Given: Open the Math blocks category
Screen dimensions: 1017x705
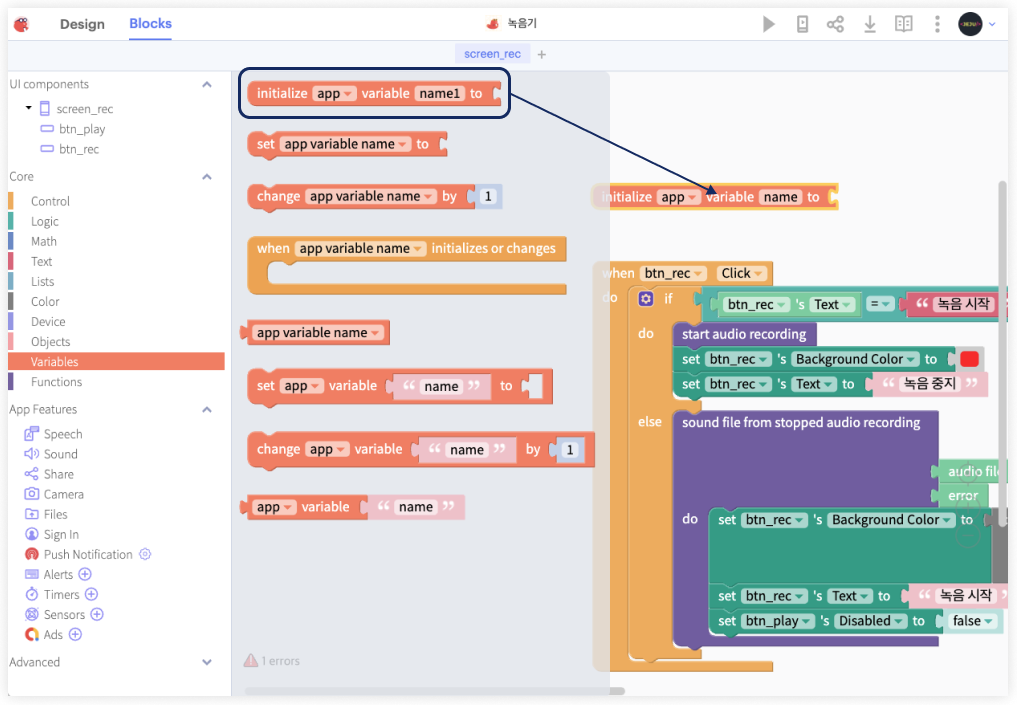Looking at the screenshot, I should tap(43, 241).
